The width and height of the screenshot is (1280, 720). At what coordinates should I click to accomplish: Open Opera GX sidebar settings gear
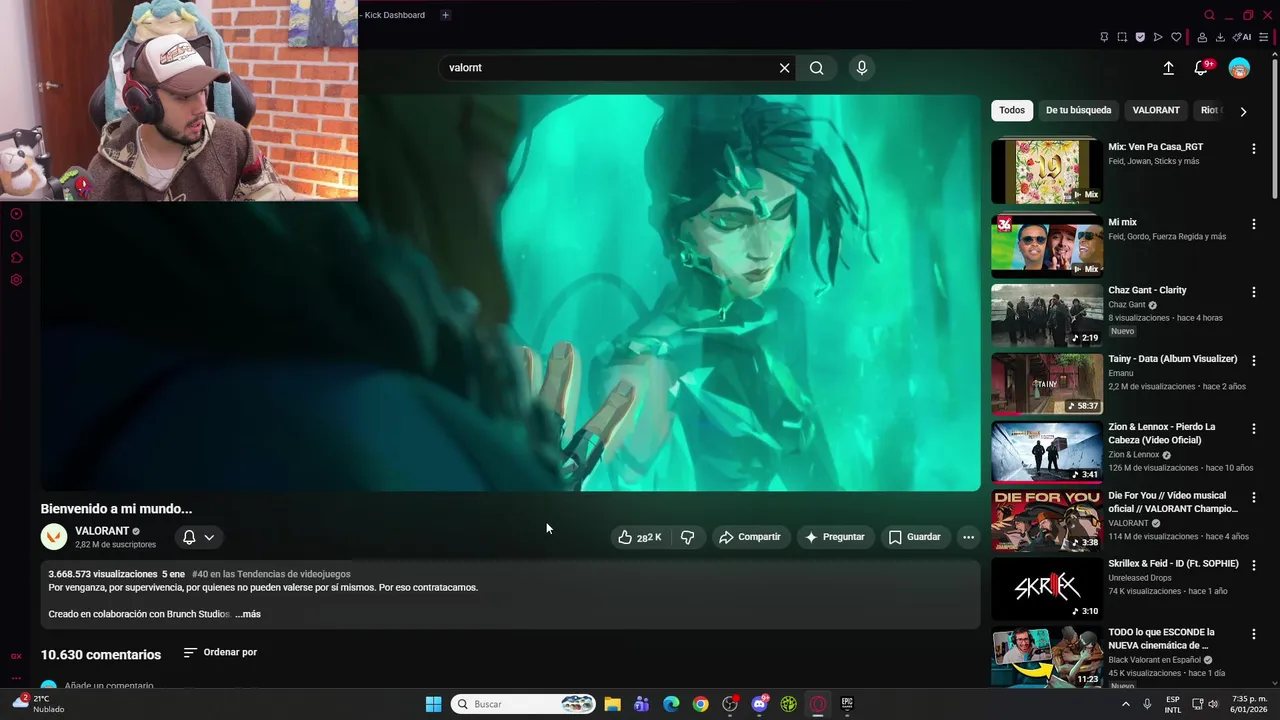coord(16,280)
